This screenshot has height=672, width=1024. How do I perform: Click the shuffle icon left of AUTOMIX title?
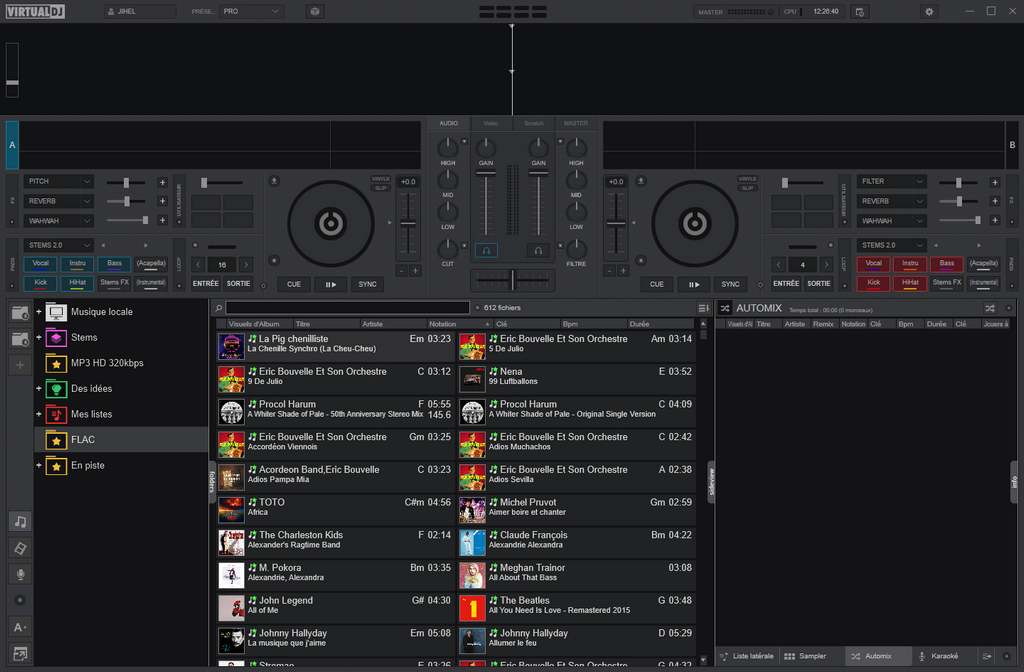[725, 308]
